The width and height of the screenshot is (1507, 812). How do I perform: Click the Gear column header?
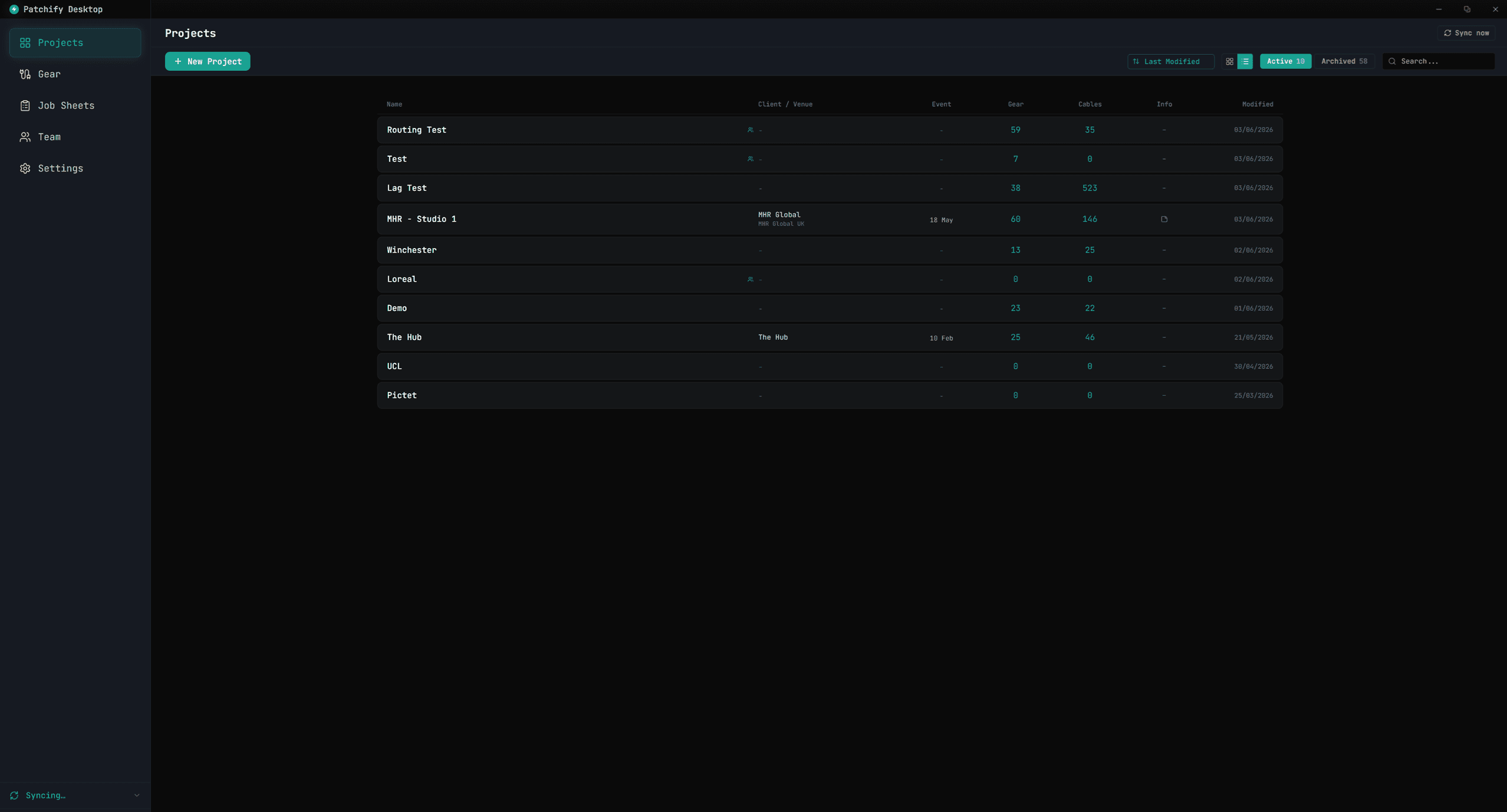[1015, 104]
